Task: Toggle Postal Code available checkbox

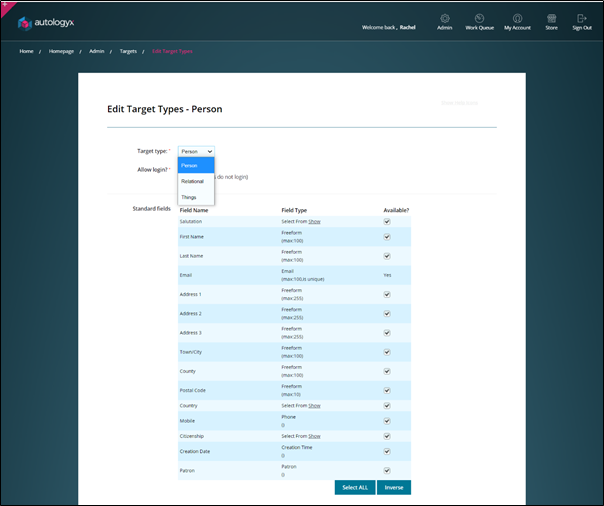Action: pyautogui.click(x=387, y=390)
